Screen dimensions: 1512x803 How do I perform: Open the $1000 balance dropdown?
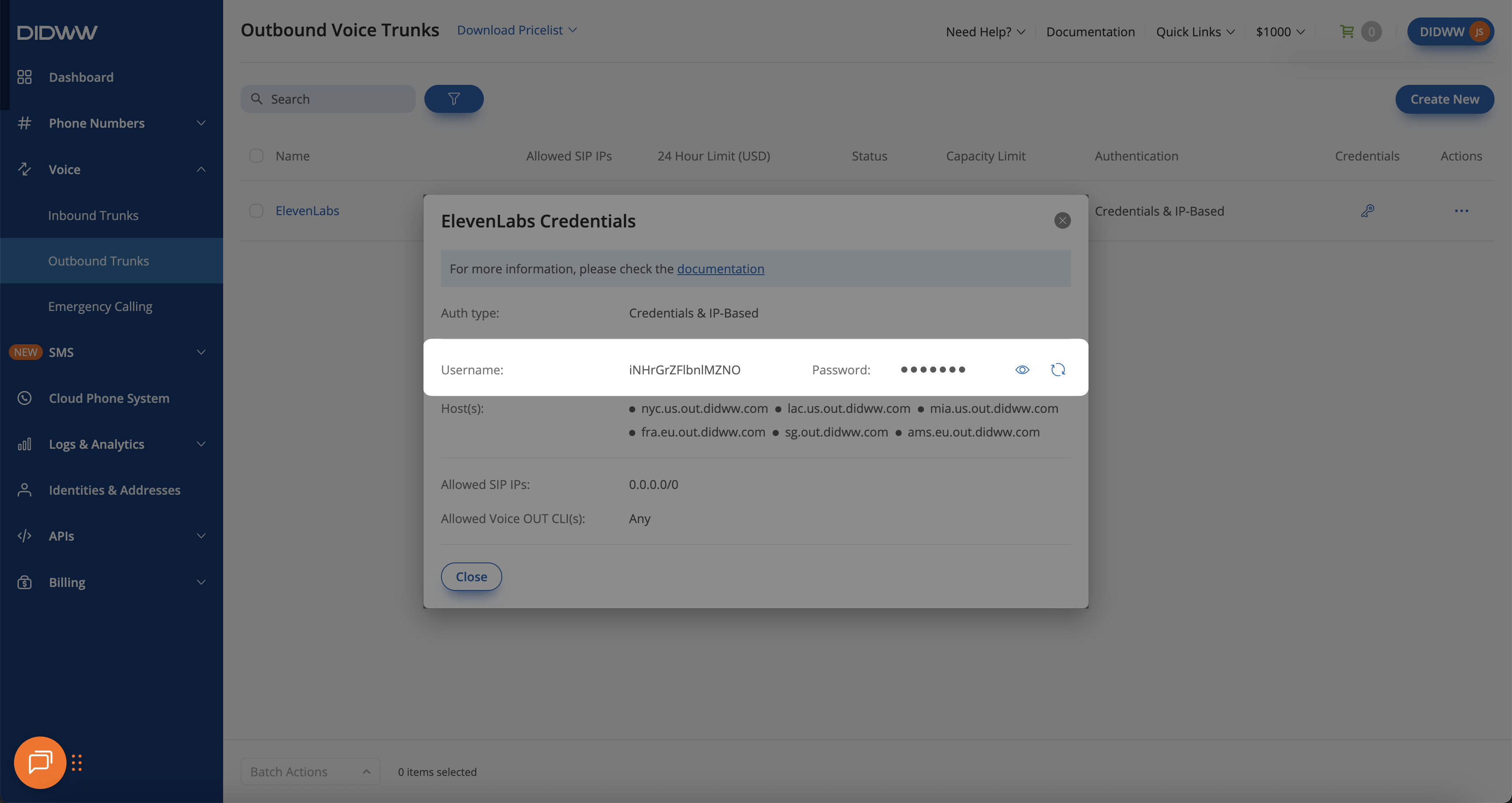point(1280,31)
